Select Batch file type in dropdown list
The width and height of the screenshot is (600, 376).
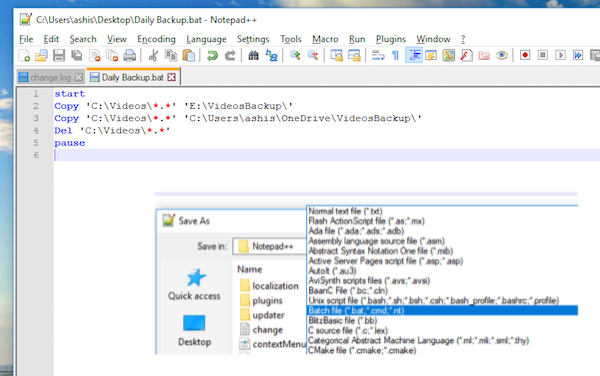click(442, 311)
